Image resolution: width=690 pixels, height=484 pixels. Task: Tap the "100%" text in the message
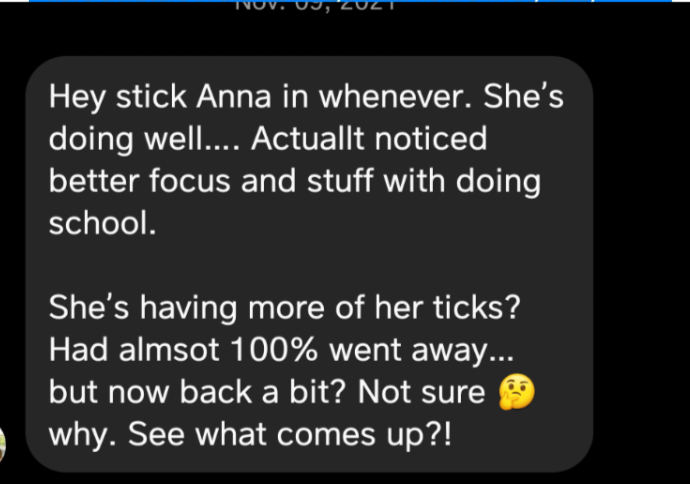coord(274,350)
